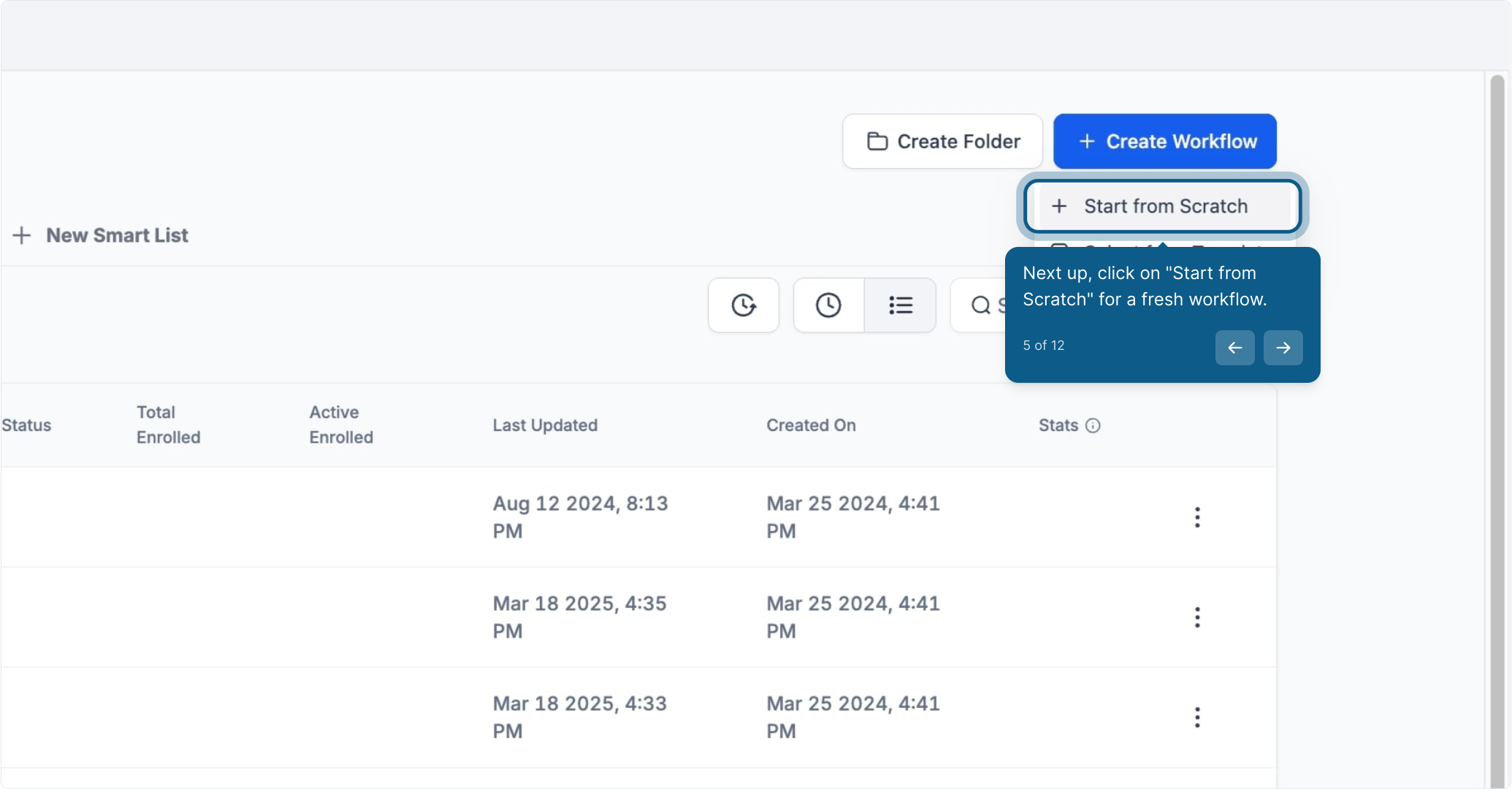Sort by Last Updated column header
This screenshot has width=1512, height=789.
coord(545,425)
